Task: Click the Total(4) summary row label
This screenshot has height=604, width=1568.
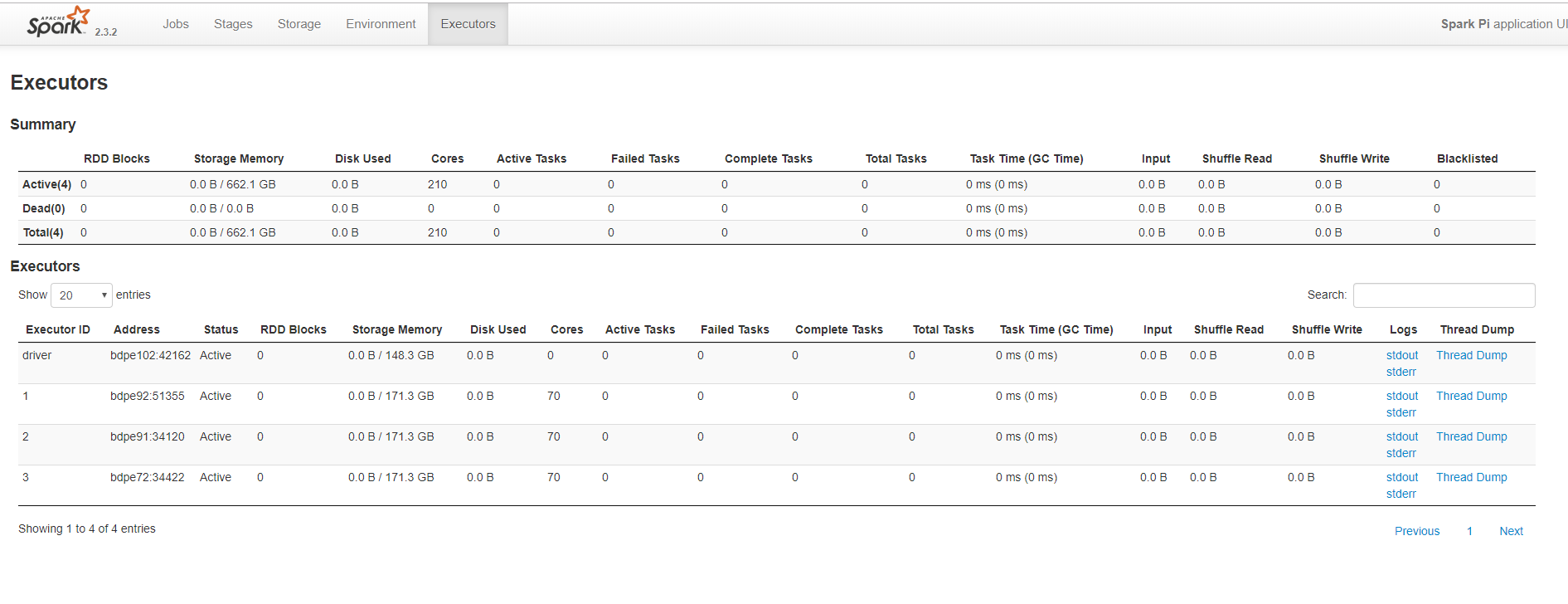Action: click(43, 232)
